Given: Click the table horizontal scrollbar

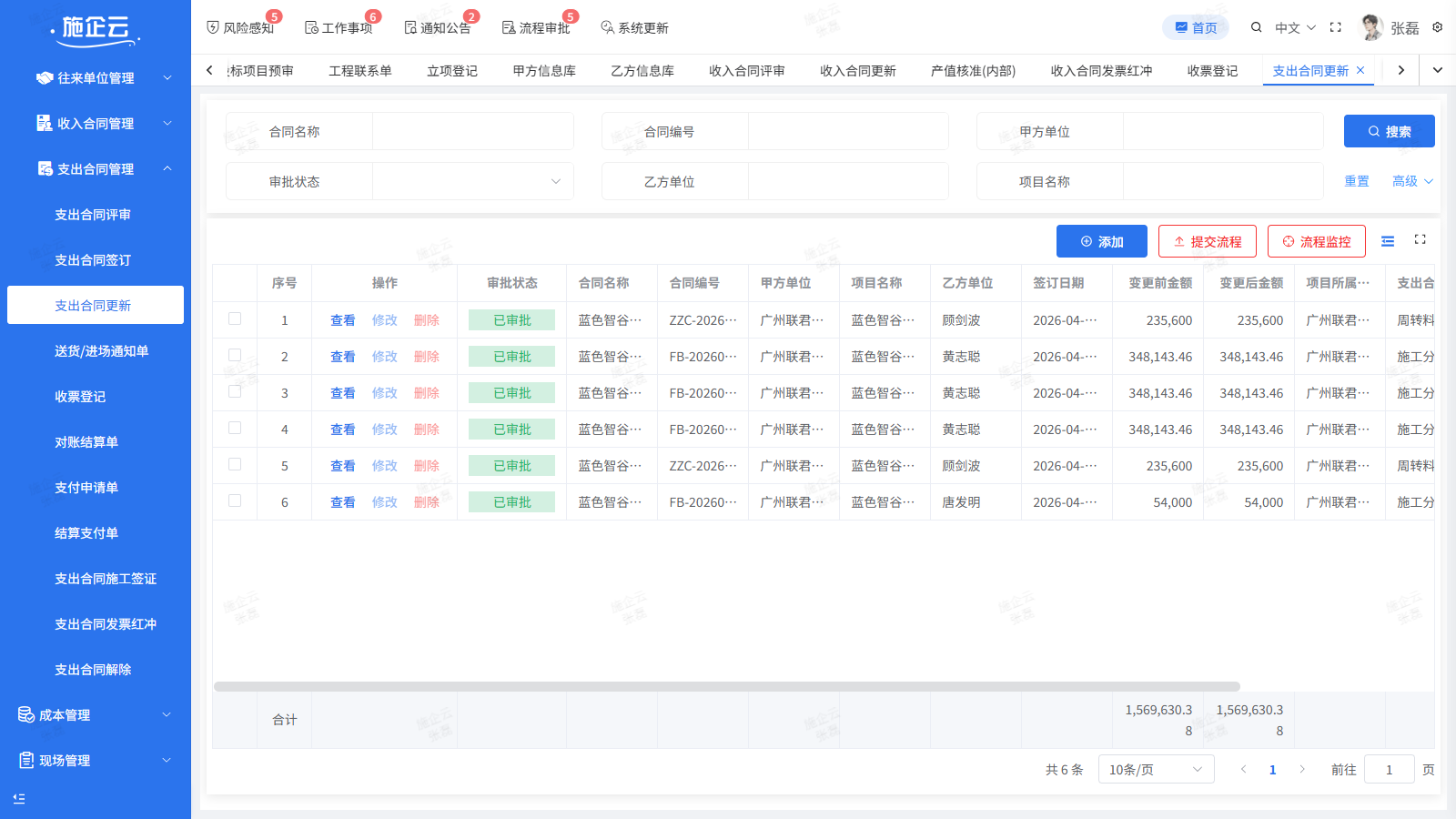Looking at the screenshot, I should pyautogui.click(x=726, y=687).
